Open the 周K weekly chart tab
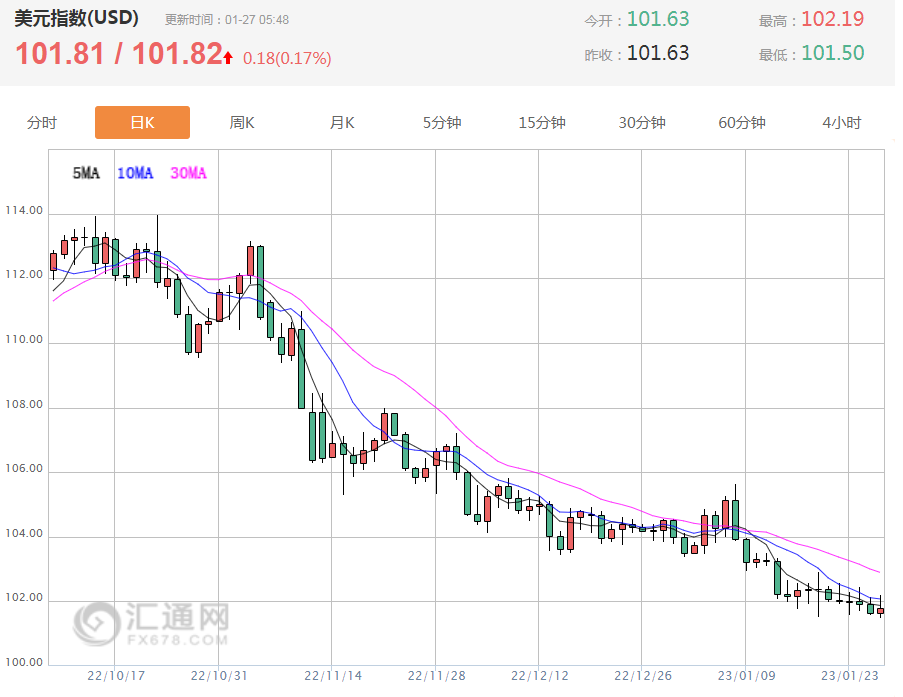The image size is (903, 697). coord(242,123)
